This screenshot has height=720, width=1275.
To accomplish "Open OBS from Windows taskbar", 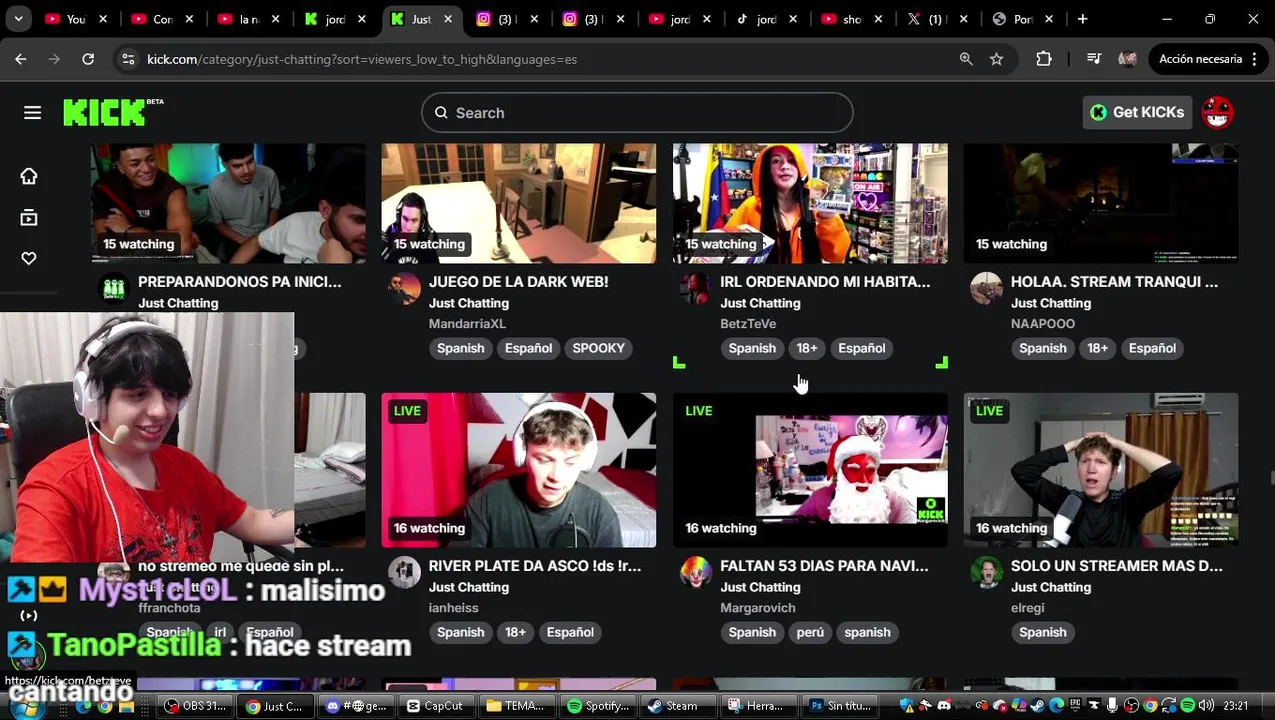I will click(196, 706).
